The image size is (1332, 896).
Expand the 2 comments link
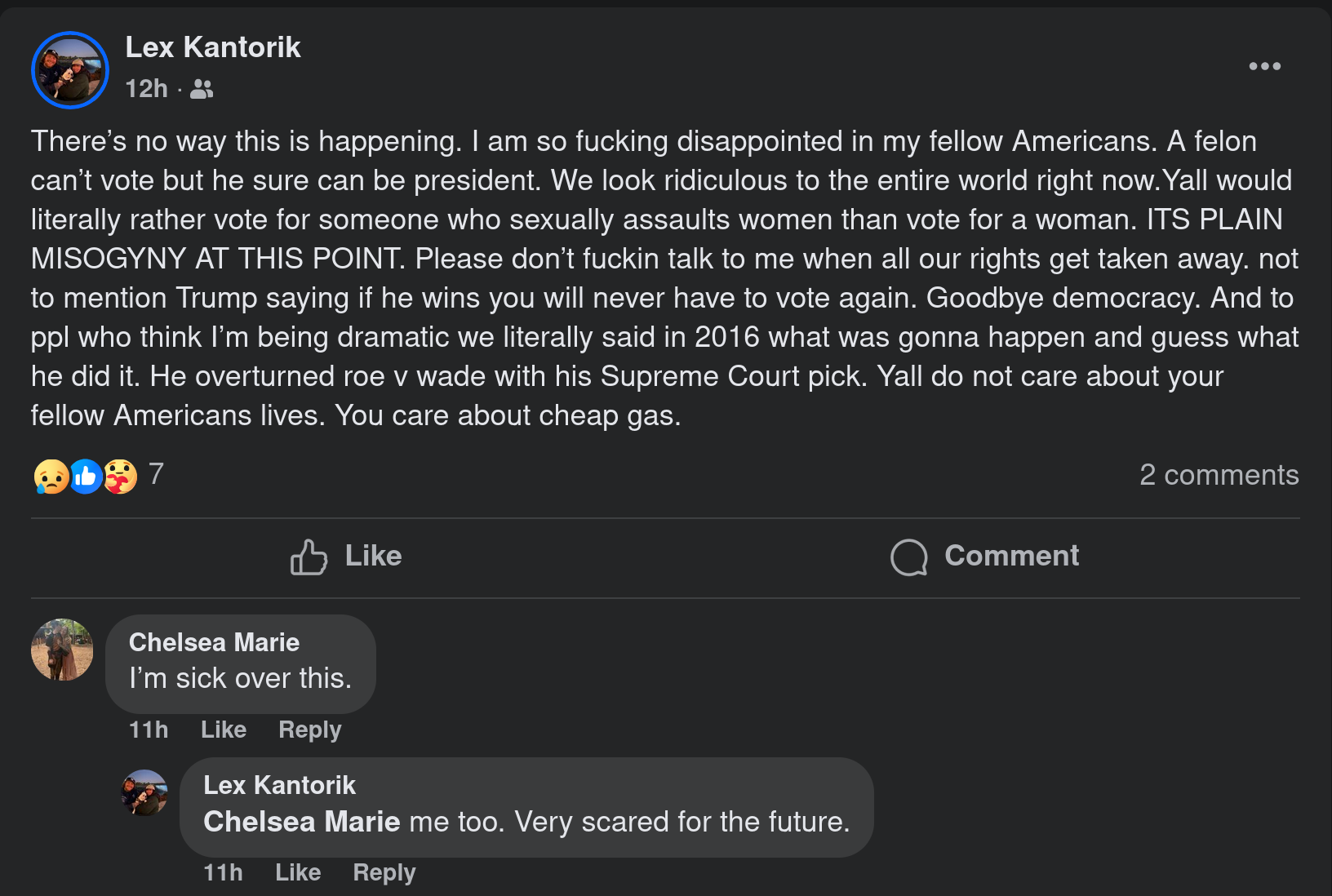coord(1219,475)
